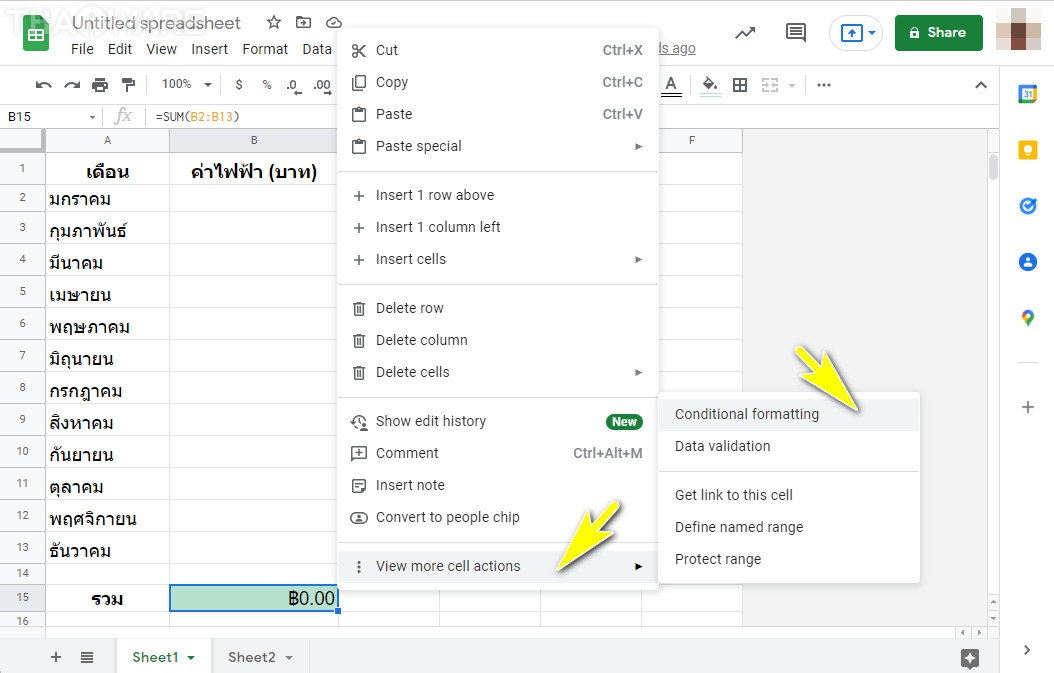The image size is (1054, 673).
Task: Check the cloud document status icon
Action: [333, 23]
